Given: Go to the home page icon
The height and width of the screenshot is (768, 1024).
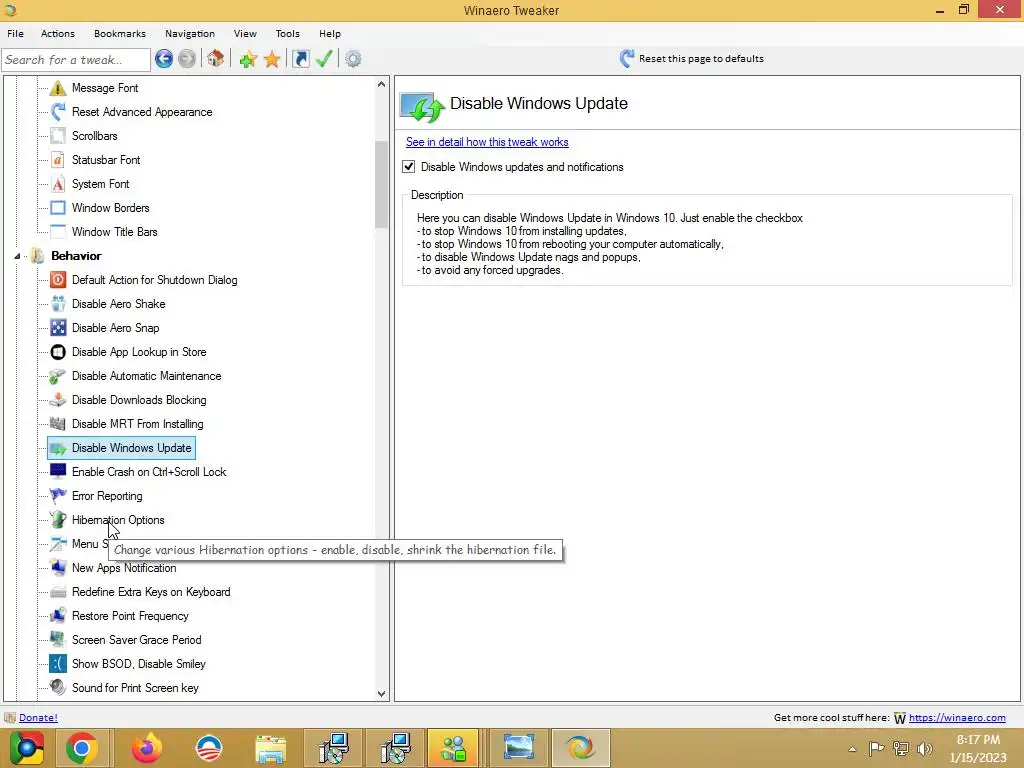Looking at the screenshot, I should 216,59.
